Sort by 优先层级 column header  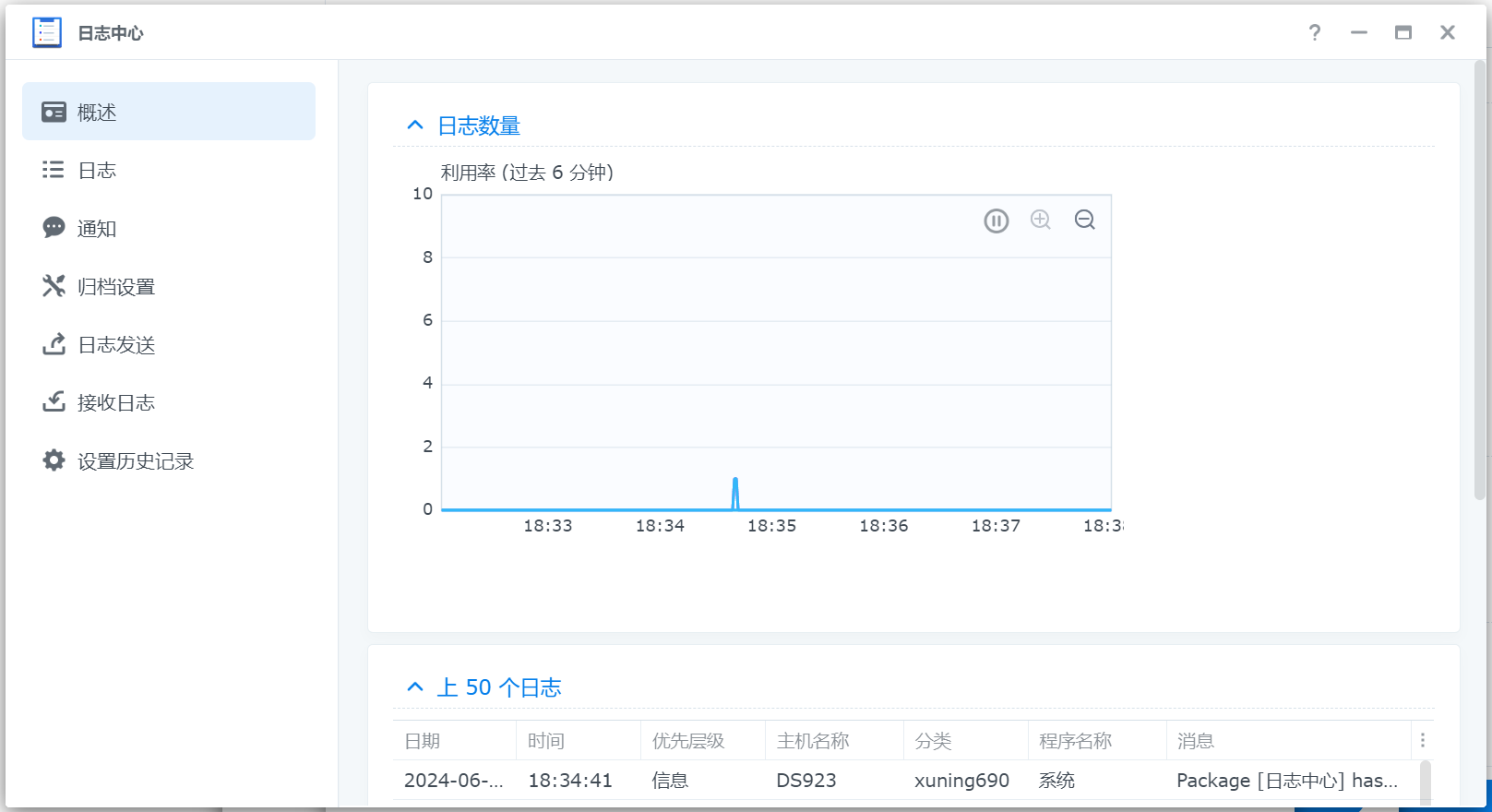pos(703,741)
